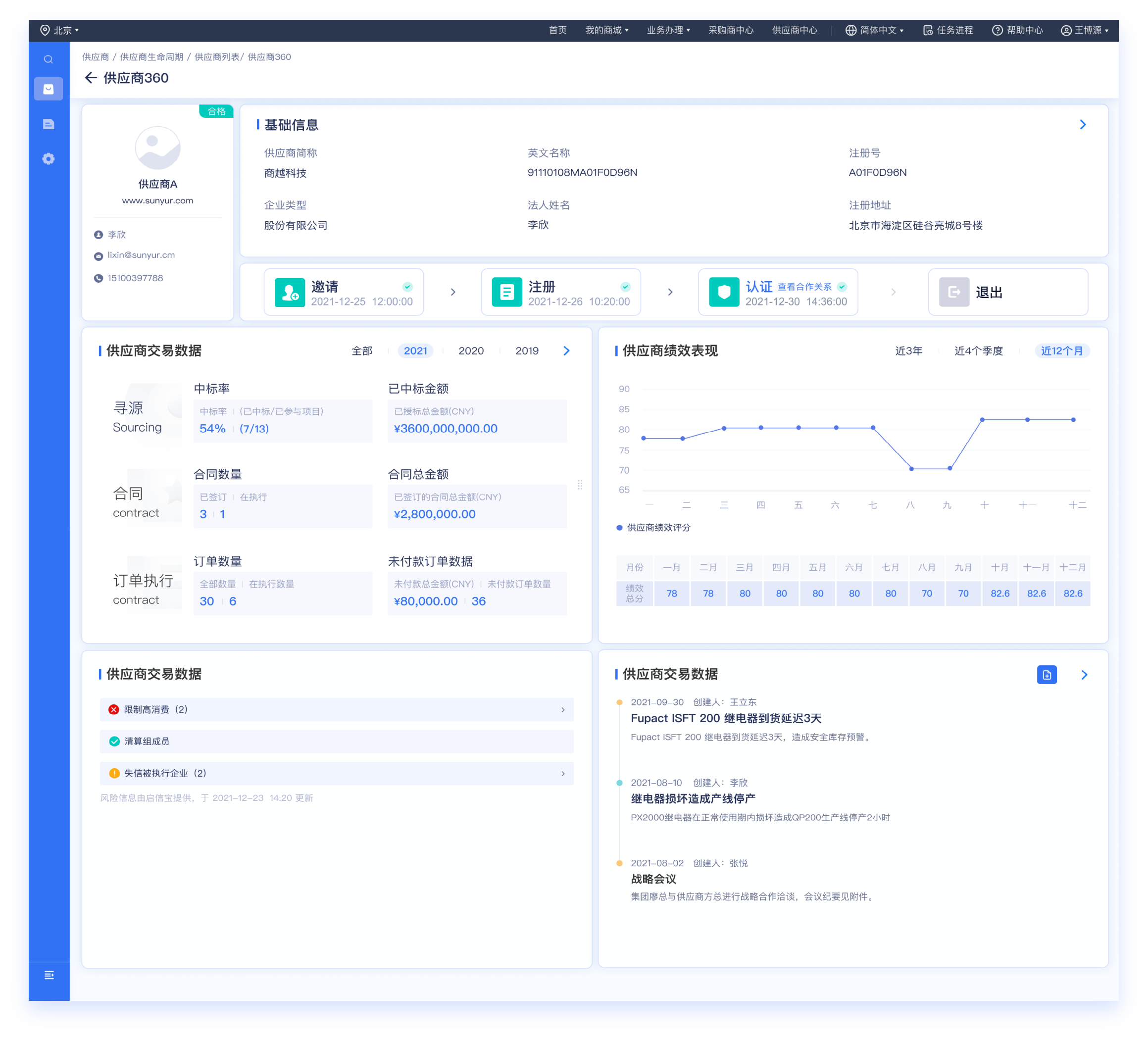Open 供应商中心 in top navigation
This screenshot has width=1148, height=1039.
(x=795, y=30)
